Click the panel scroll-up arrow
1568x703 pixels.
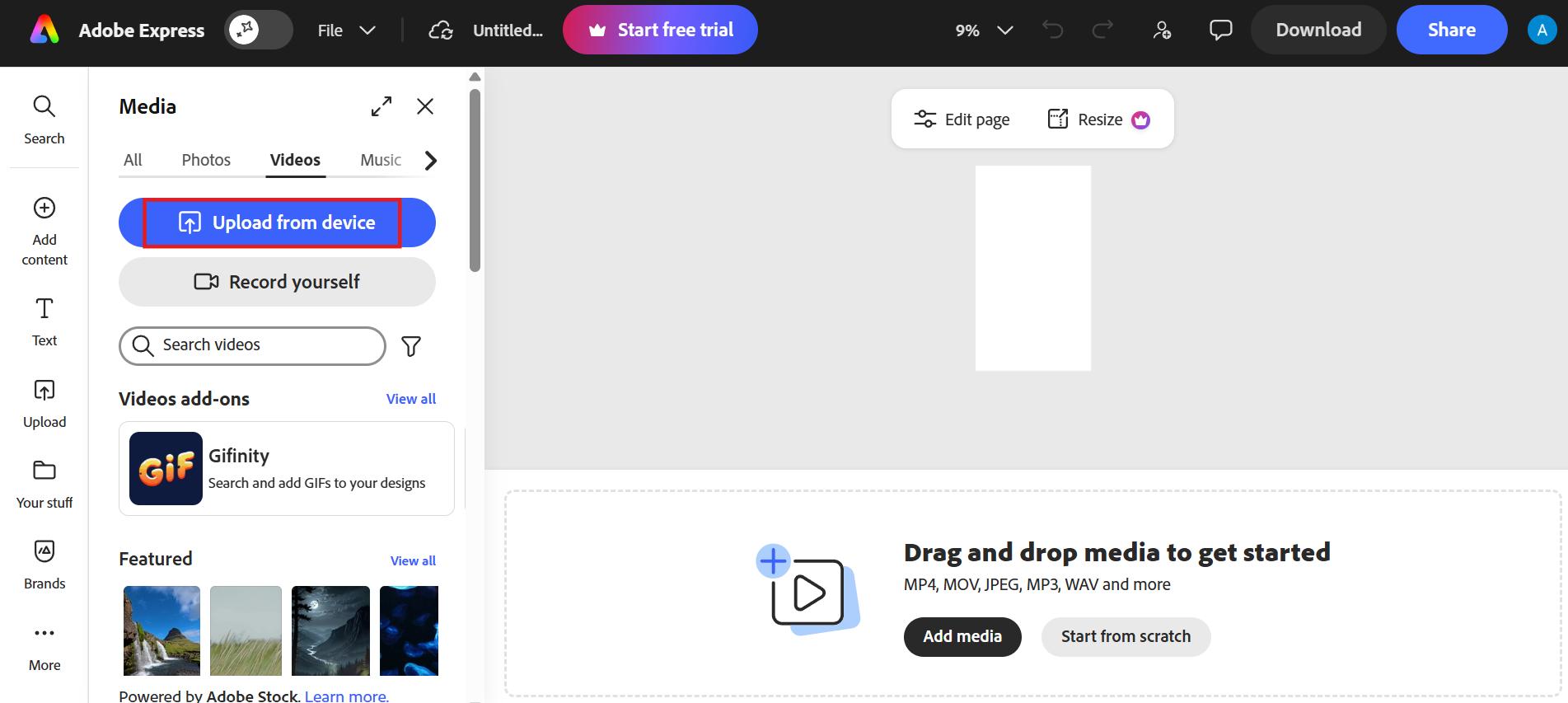[475, 77]
